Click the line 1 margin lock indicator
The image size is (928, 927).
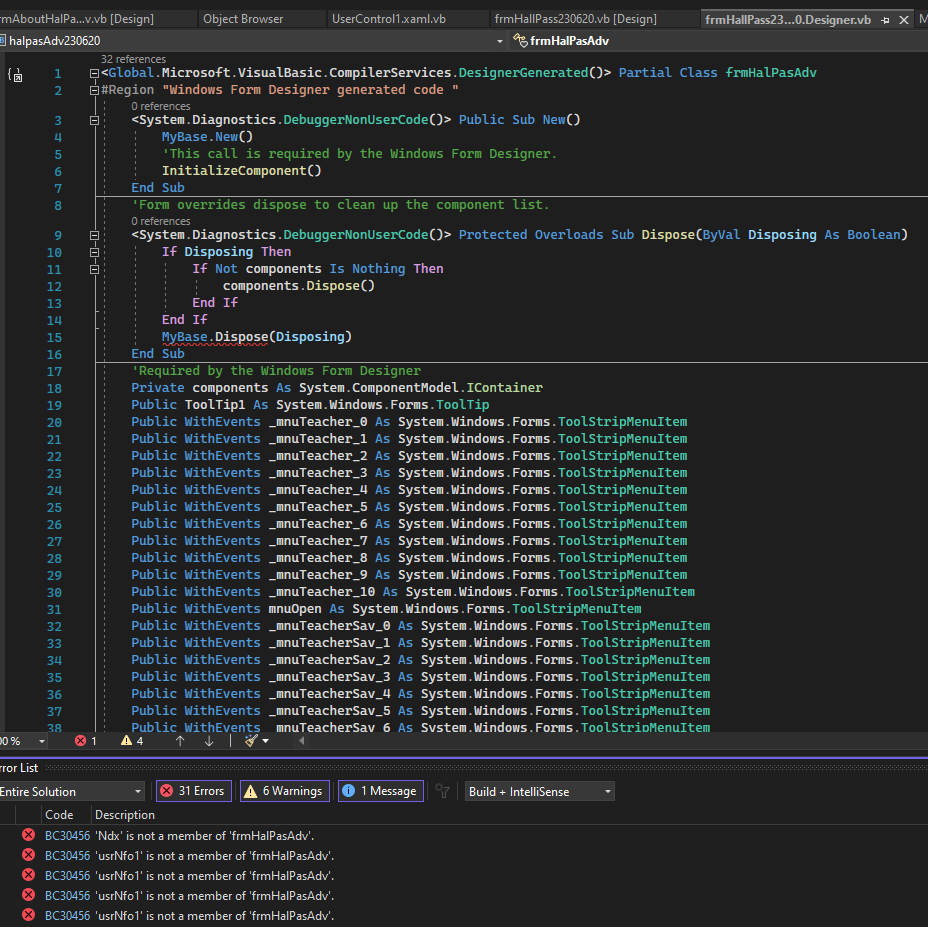point(15,75)
